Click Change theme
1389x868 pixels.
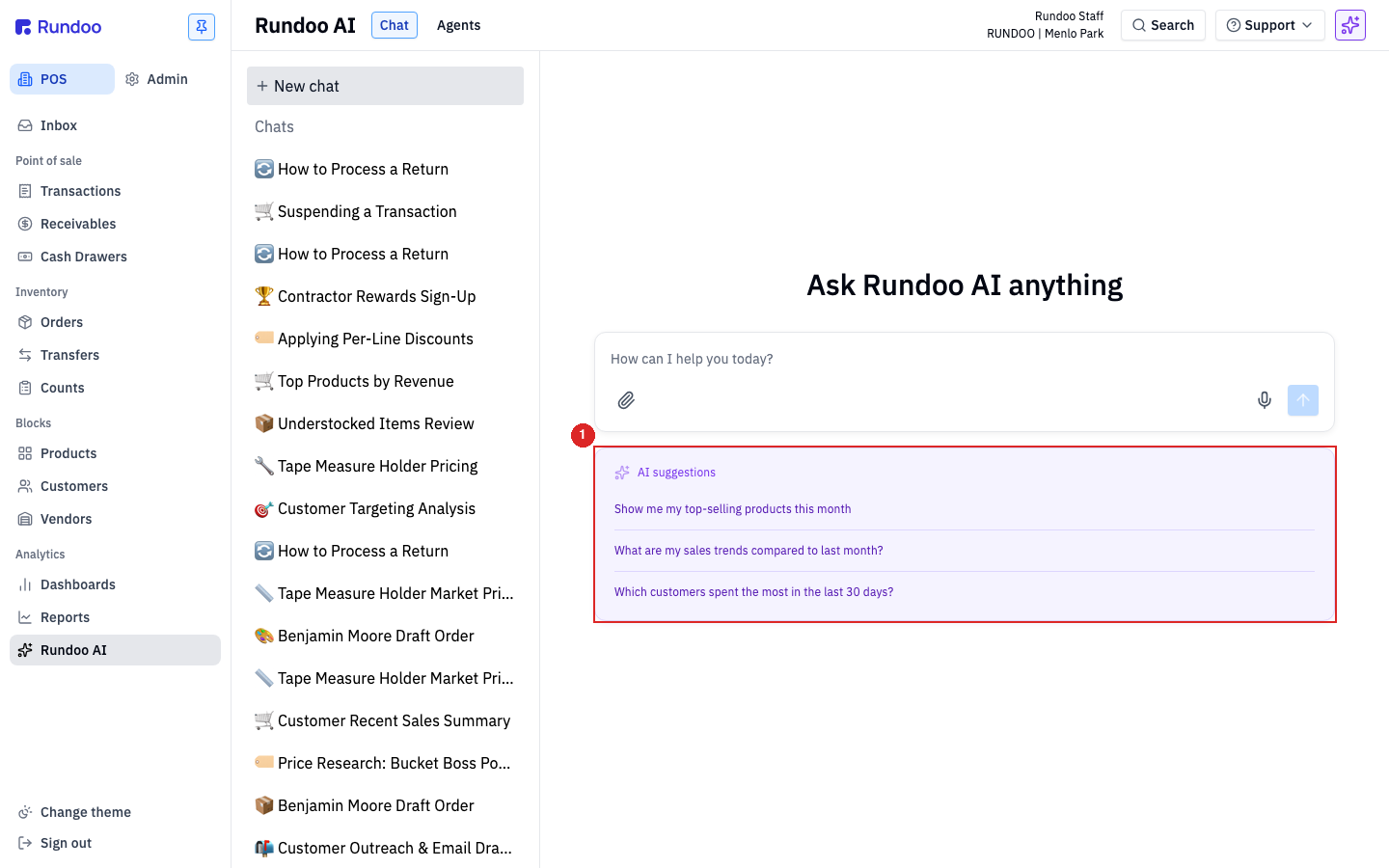click(x=116, y=812)
